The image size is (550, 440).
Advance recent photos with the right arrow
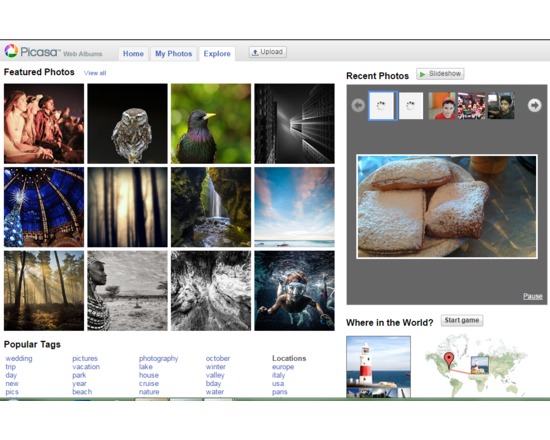(x=534, y=105)
